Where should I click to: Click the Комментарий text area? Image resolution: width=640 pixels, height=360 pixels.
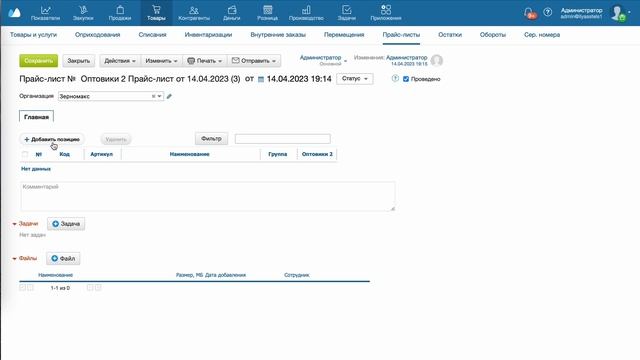(x=208, y=196)
